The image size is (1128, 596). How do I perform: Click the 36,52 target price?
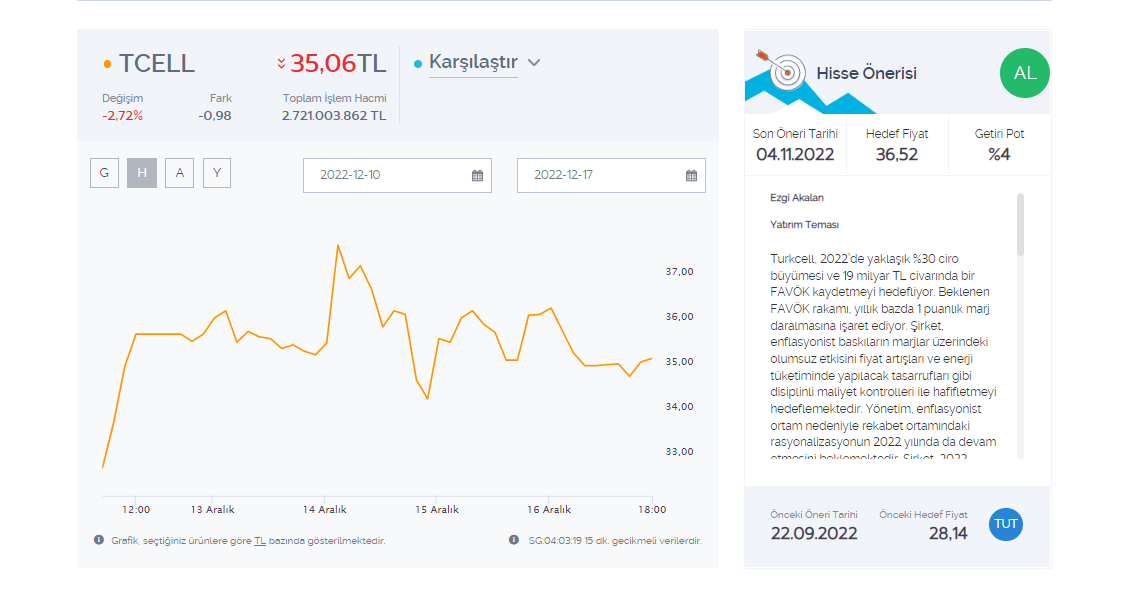tap(896, 154)
